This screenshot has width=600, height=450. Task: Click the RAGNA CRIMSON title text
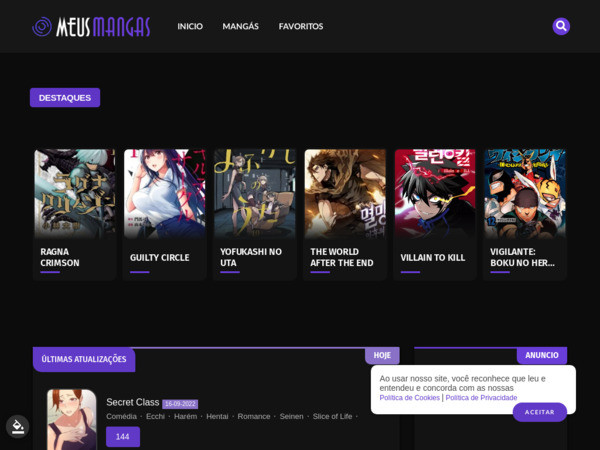pyautogui.click(x=60, y=257)
